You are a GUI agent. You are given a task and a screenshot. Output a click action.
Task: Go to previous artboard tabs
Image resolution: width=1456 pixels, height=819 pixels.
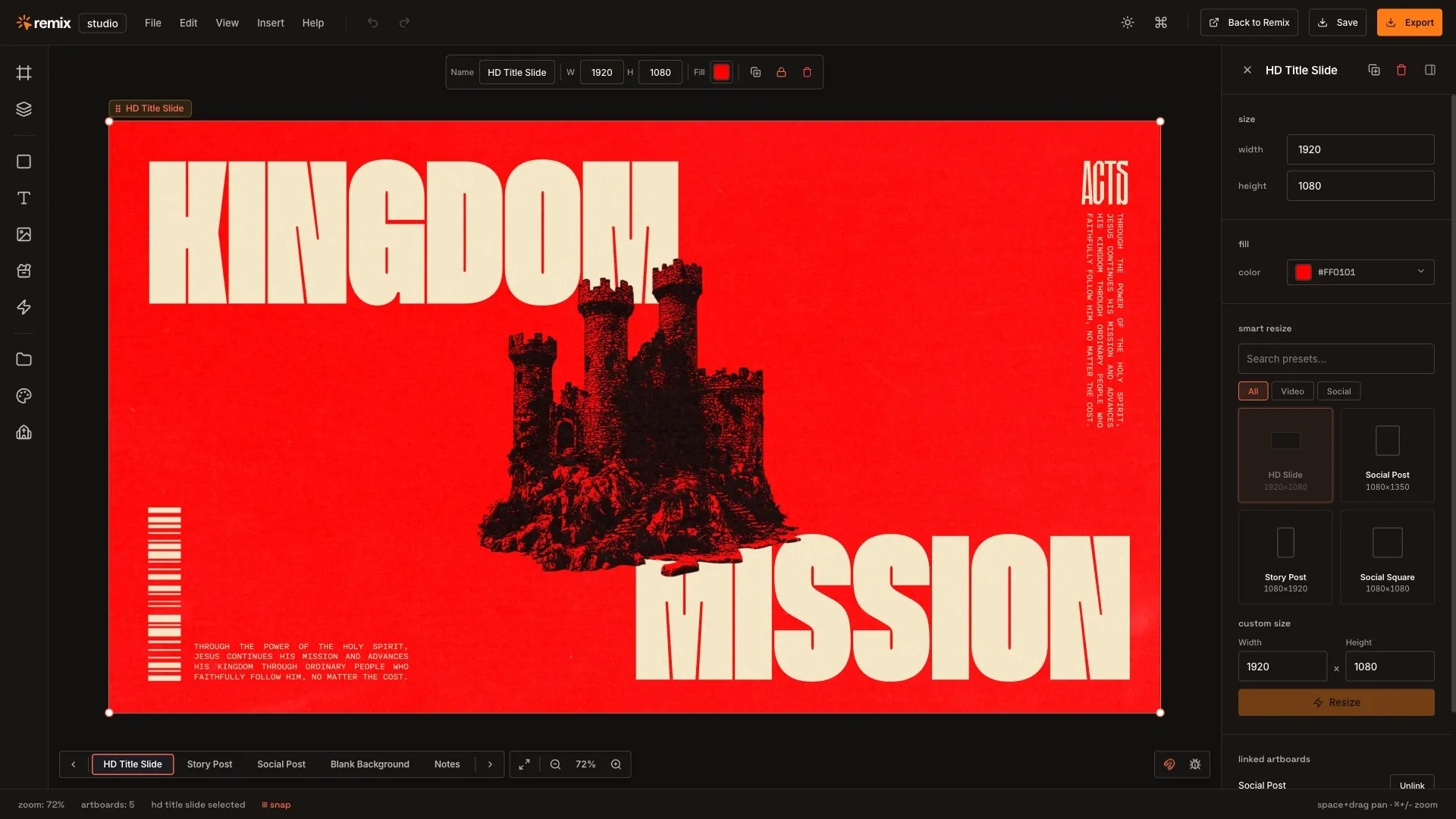[74, 764]
